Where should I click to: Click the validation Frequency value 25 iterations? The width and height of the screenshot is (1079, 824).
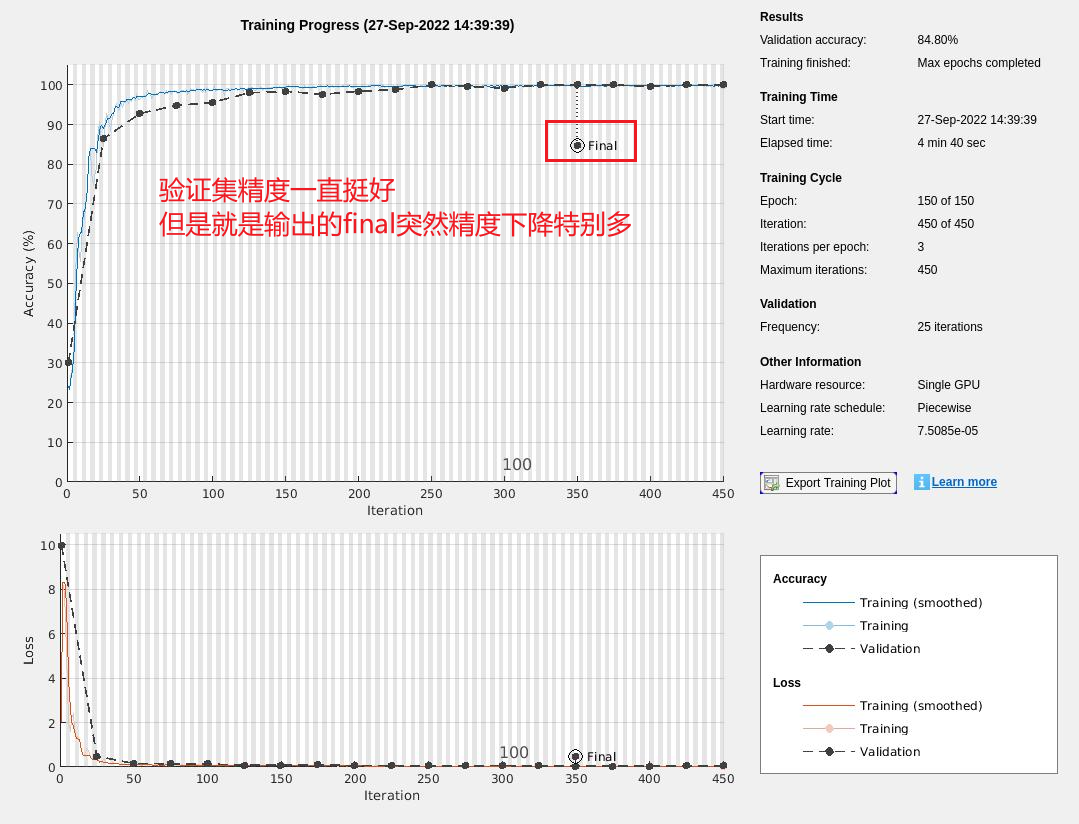(x=950, y=327)
